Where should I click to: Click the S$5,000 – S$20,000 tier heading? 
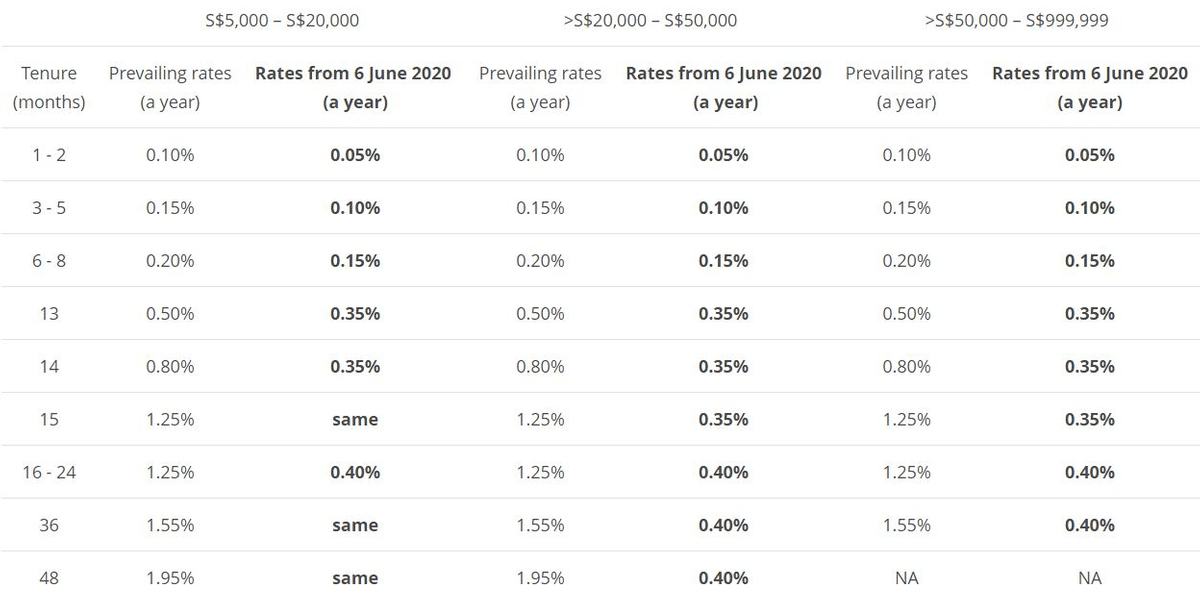point(281,20)
